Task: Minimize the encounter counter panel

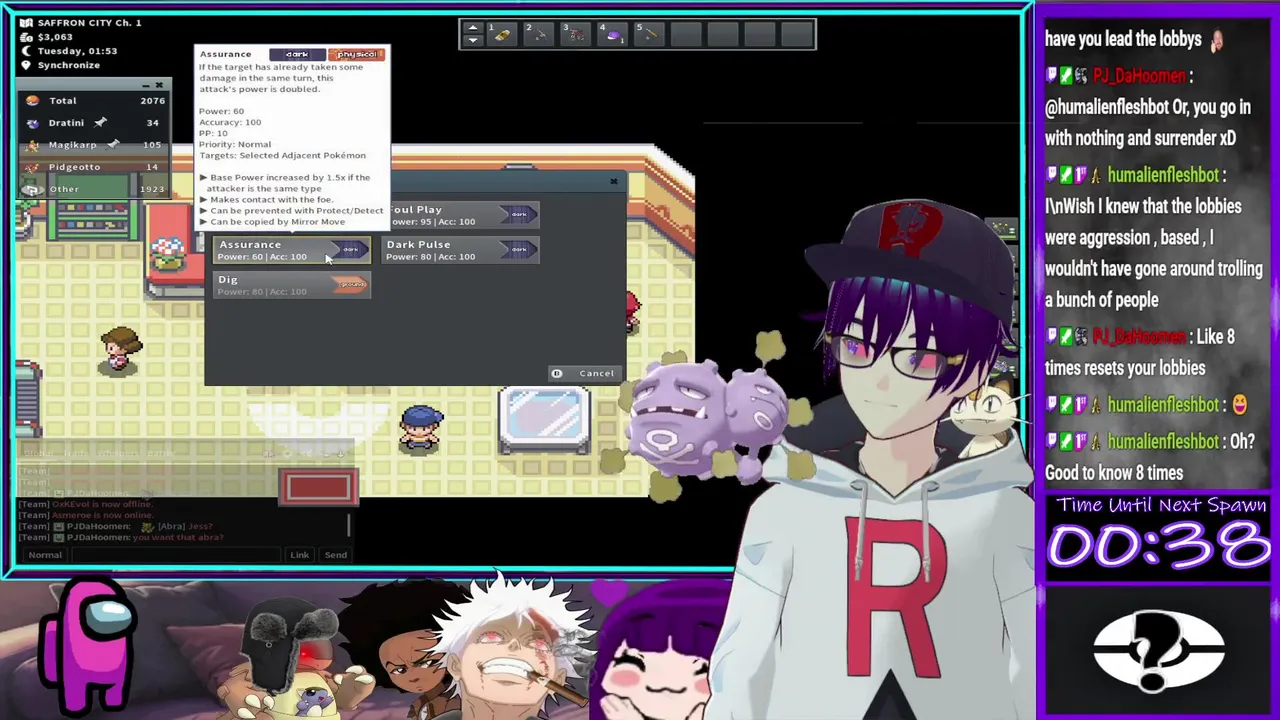Action: [x=145, y=85]
